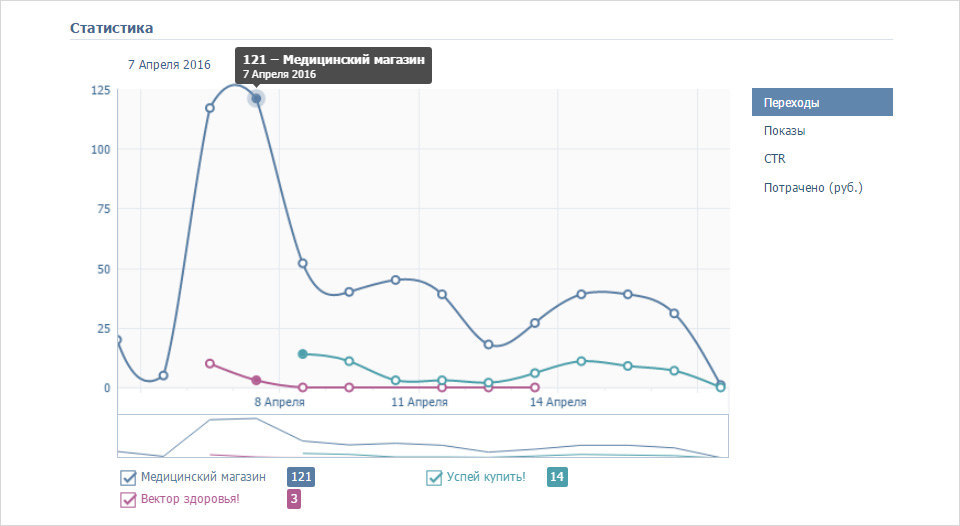Image resolution: width=960 pixels, height=526 pixels.
Task: Click the blue badge showing 121
Action: [301, 477]
